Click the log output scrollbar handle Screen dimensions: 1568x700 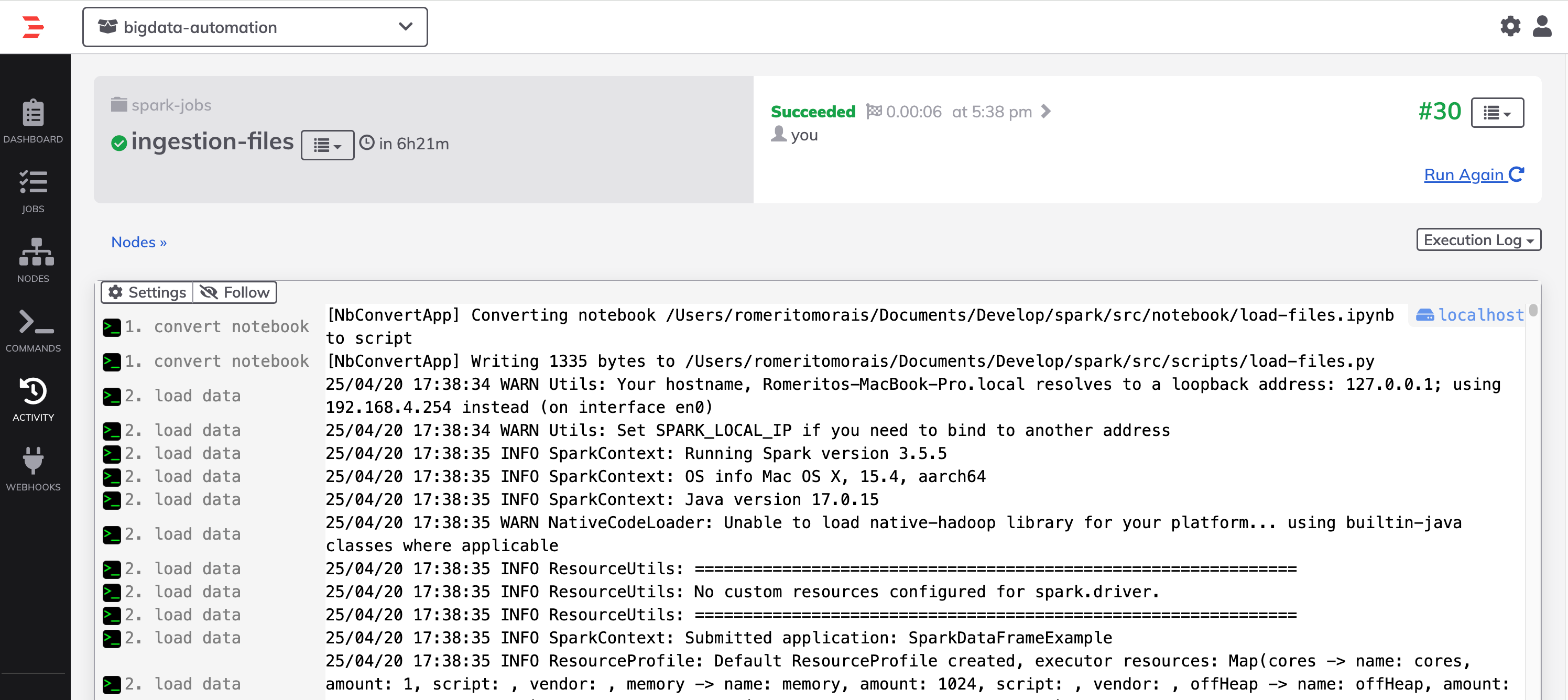(x=1533, y=310)
